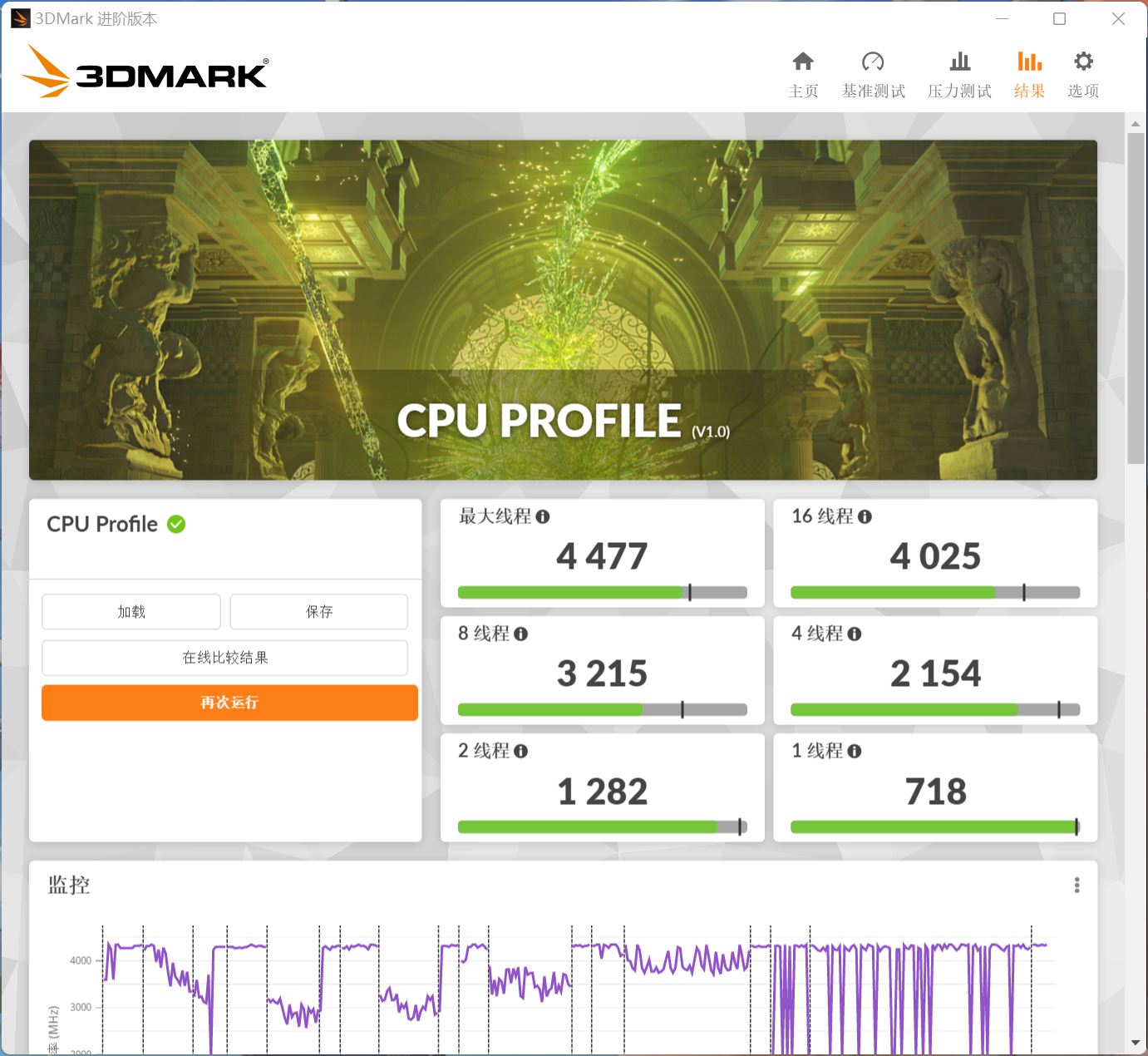Click the info icon beside 2 线程
Screen dimensions: 1148x1056
(x=521, y=752)
